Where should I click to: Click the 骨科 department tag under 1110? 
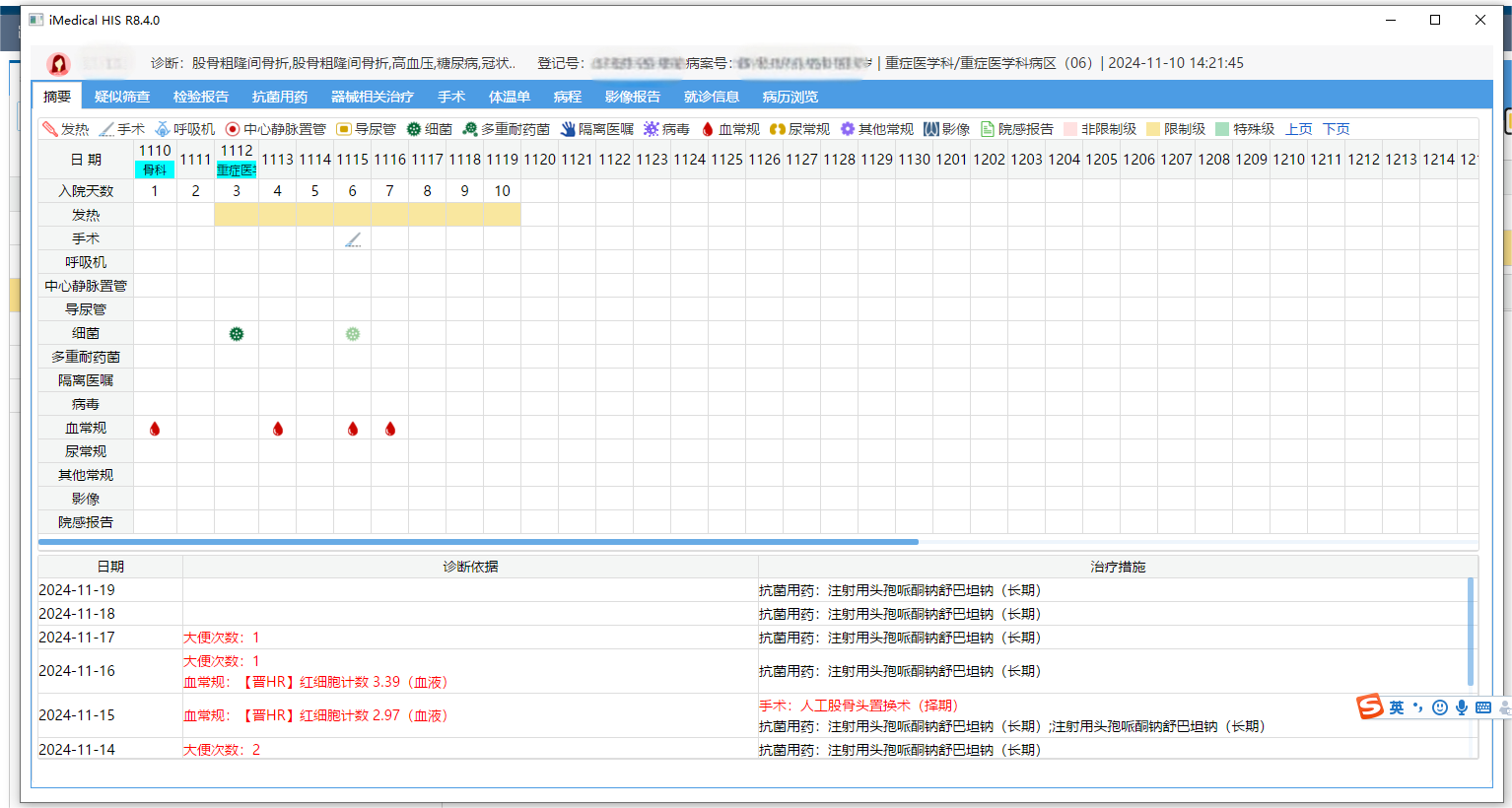(x=155, y=169)
